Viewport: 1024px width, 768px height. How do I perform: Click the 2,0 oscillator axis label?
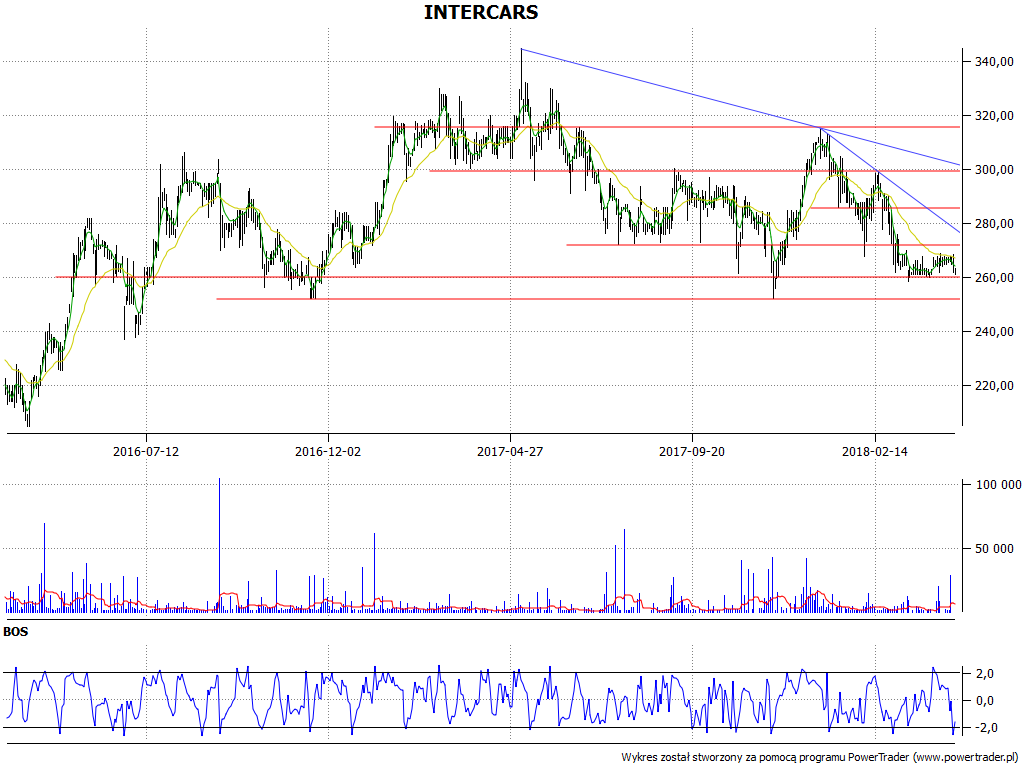tap(985, 674)
